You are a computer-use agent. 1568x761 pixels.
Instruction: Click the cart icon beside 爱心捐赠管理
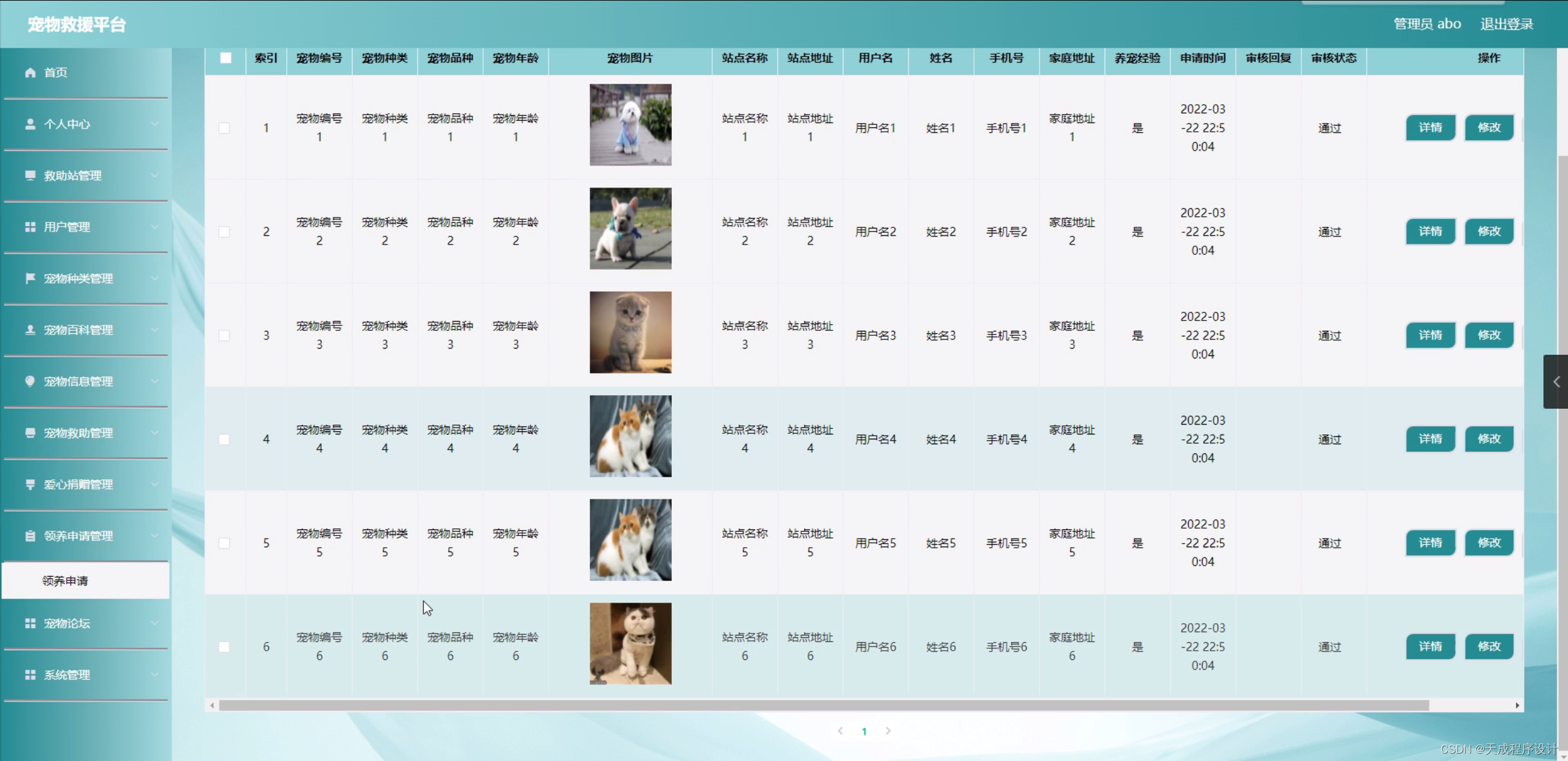[30, 485]
